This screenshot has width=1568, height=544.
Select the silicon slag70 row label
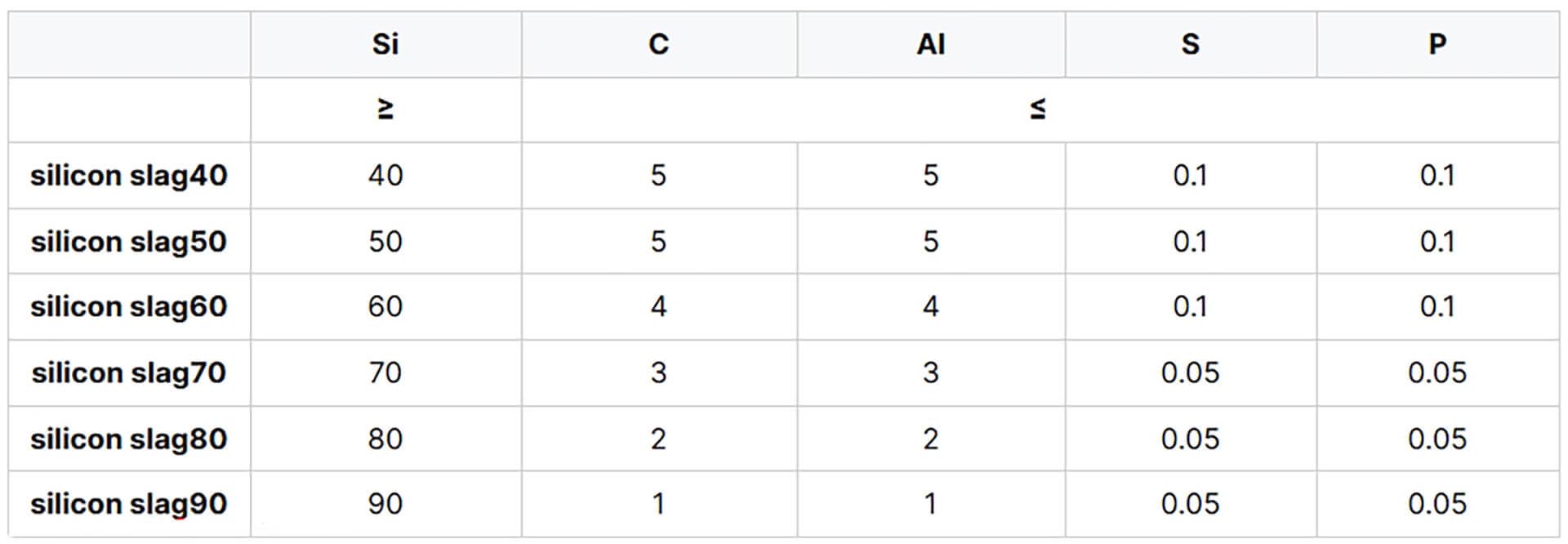point(129,373)
